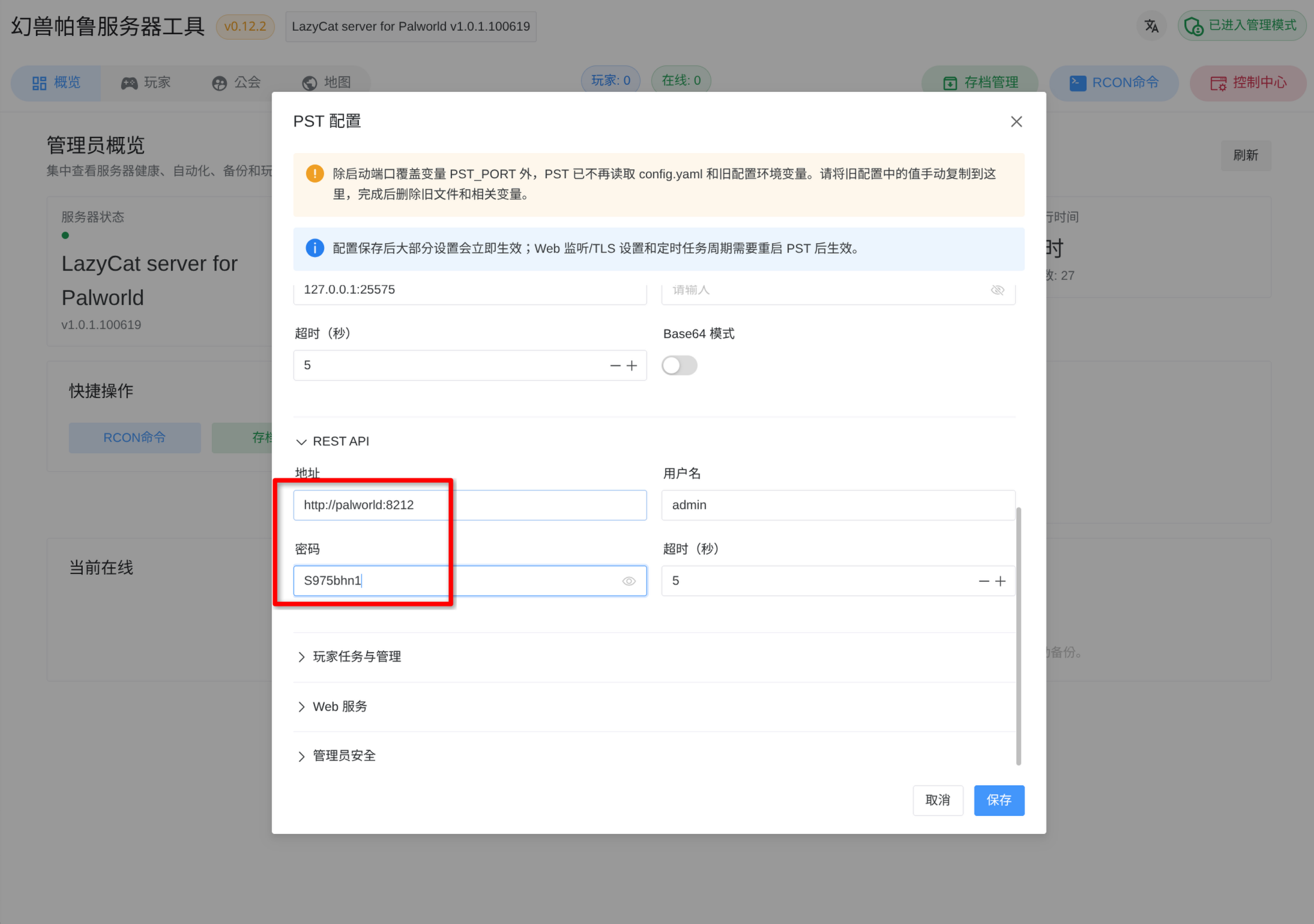Open the 控制中心 button
This screenshot has height=924, width=1314.
pyautogui.click(x=1248, y=83)
